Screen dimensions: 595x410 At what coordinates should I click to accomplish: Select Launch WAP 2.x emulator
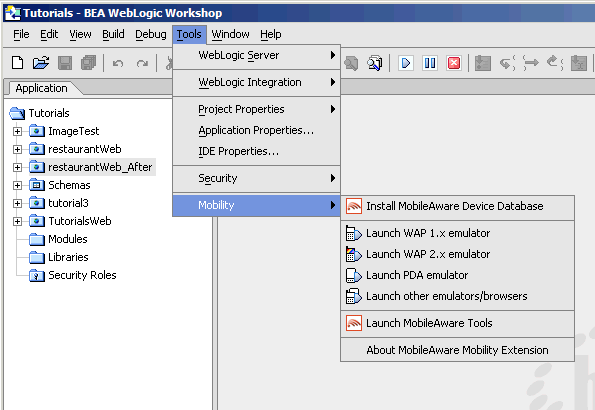click(x=458, y=254)
